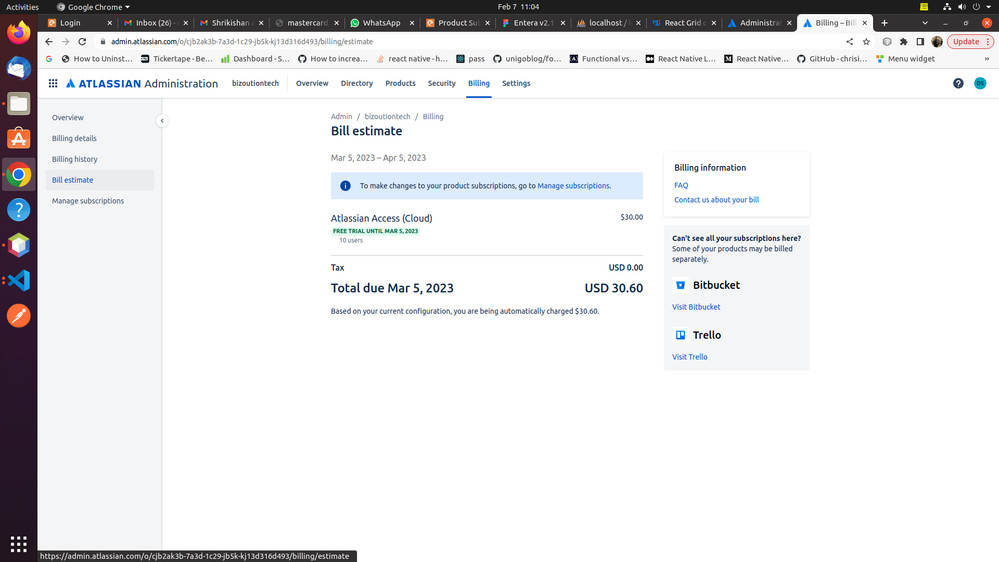This screenshot has width=999, height=562.
Task: Open the Atlassian app switcher grid icon
Action: point(53,84)
